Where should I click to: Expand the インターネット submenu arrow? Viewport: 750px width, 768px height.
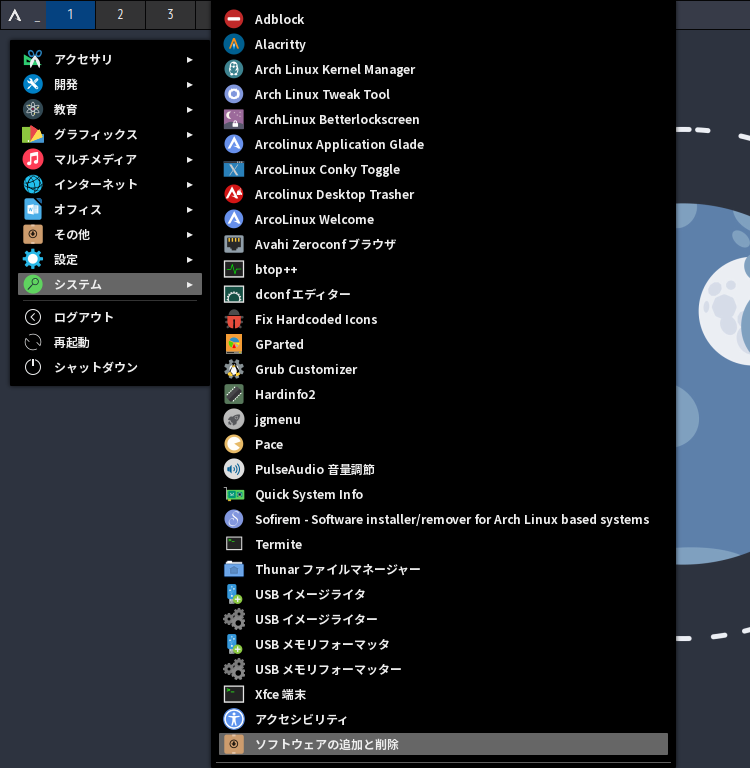[x=190, y=184]
